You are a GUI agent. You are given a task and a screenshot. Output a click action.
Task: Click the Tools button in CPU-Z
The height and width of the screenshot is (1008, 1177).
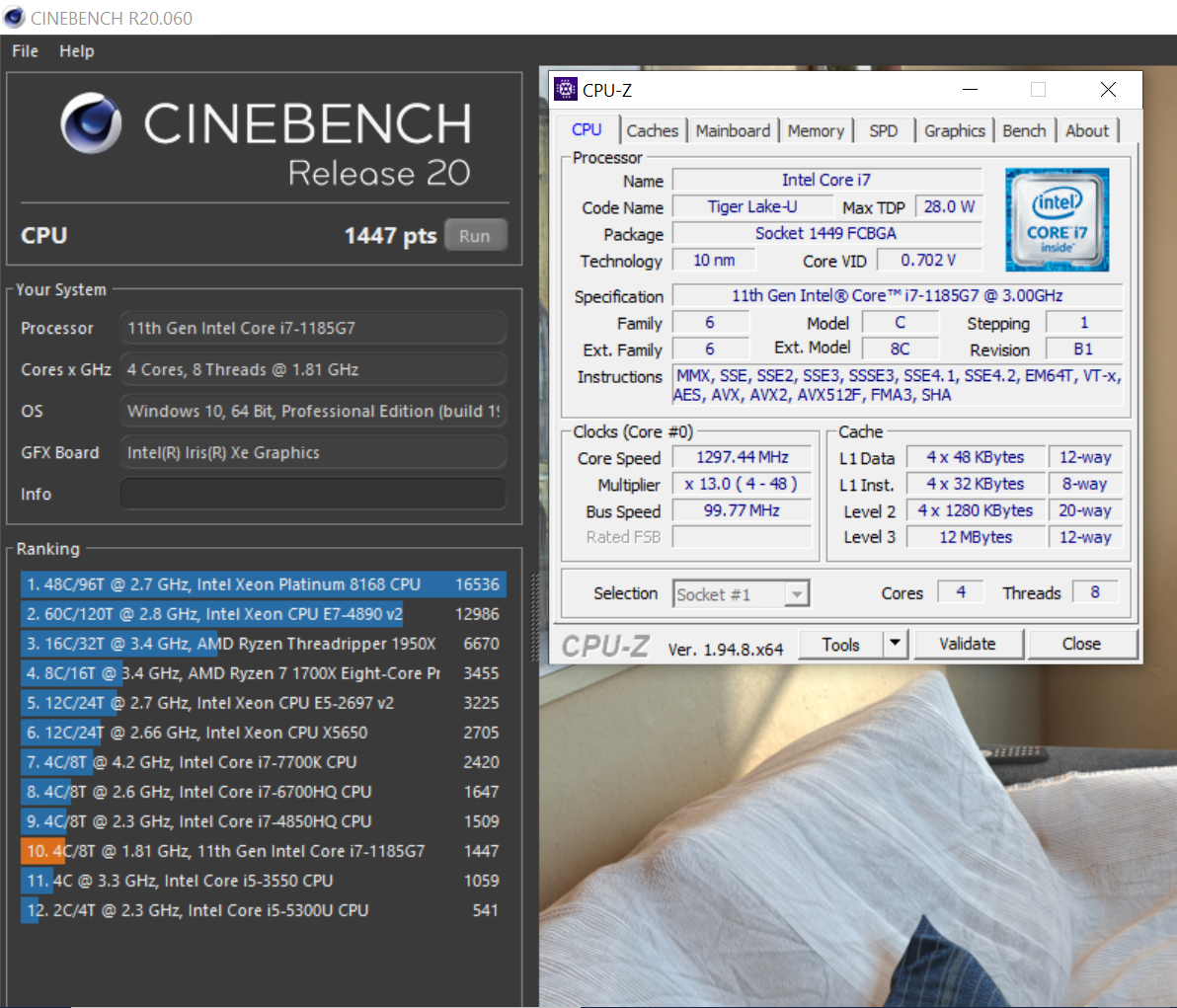(x=840, y=645)
